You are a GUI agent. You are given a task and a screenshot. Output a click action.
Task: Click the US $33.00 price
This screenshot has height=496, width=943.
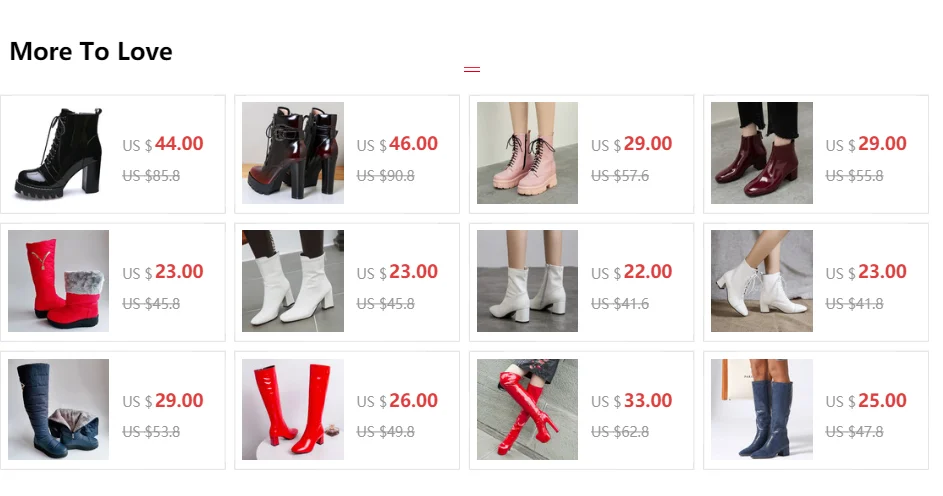pos(631,401)
